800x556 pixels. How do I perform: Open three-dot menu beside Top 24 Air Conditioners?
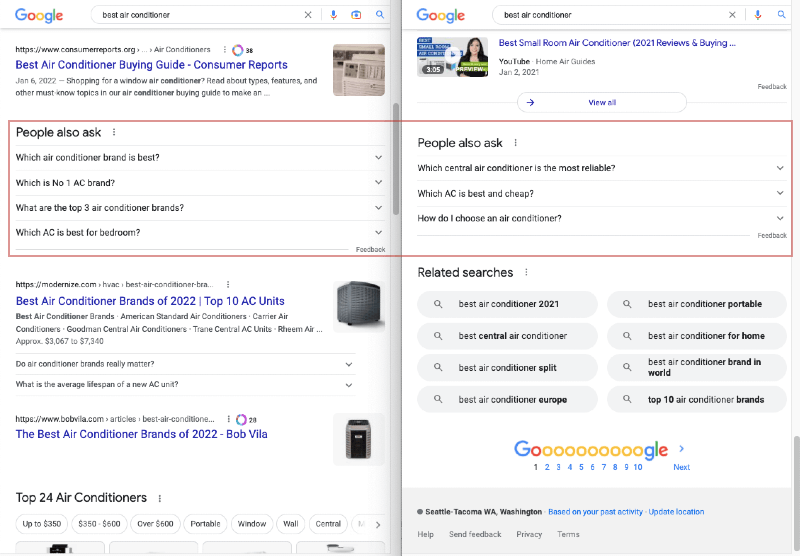[160, 498]
